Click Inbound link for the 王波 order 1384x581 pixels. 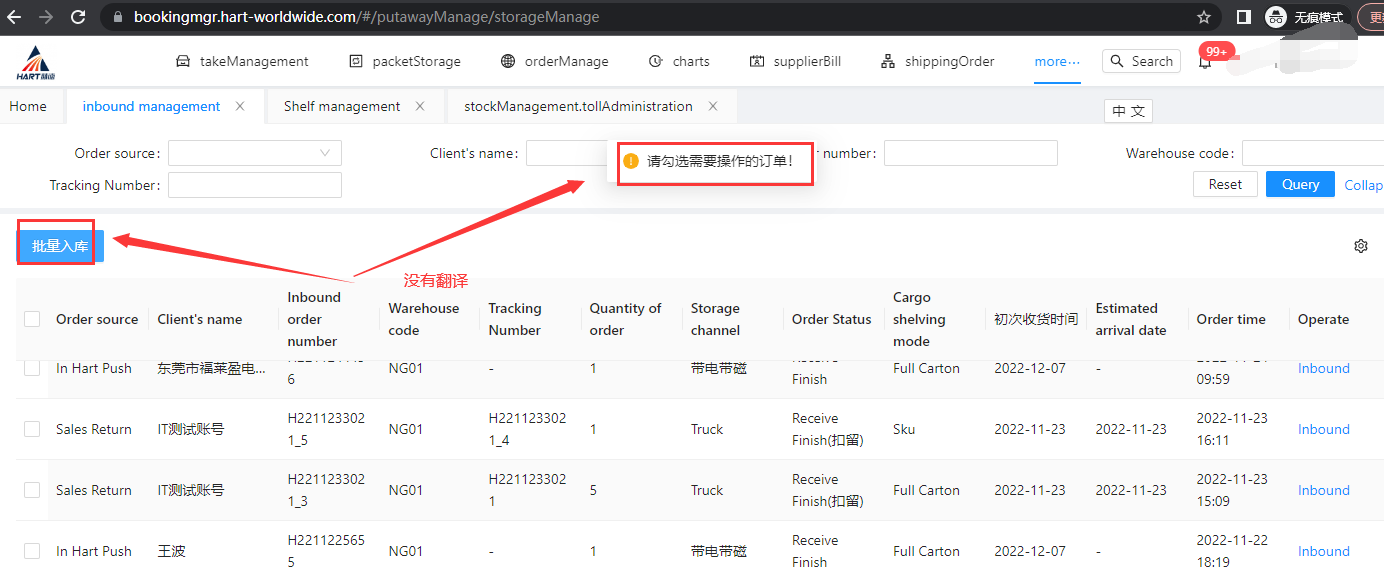click(x=1323, y=551)
